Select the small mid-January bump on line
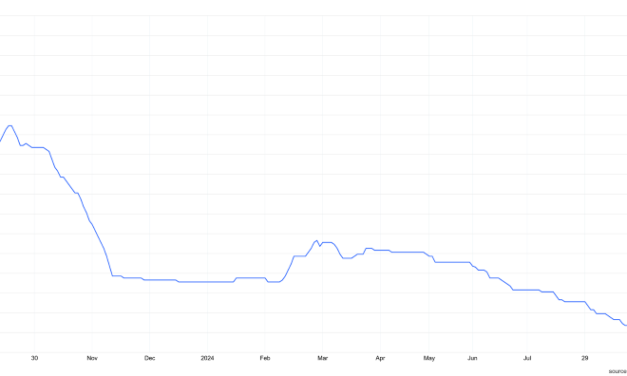627x376 pixels. click(237, 278)
